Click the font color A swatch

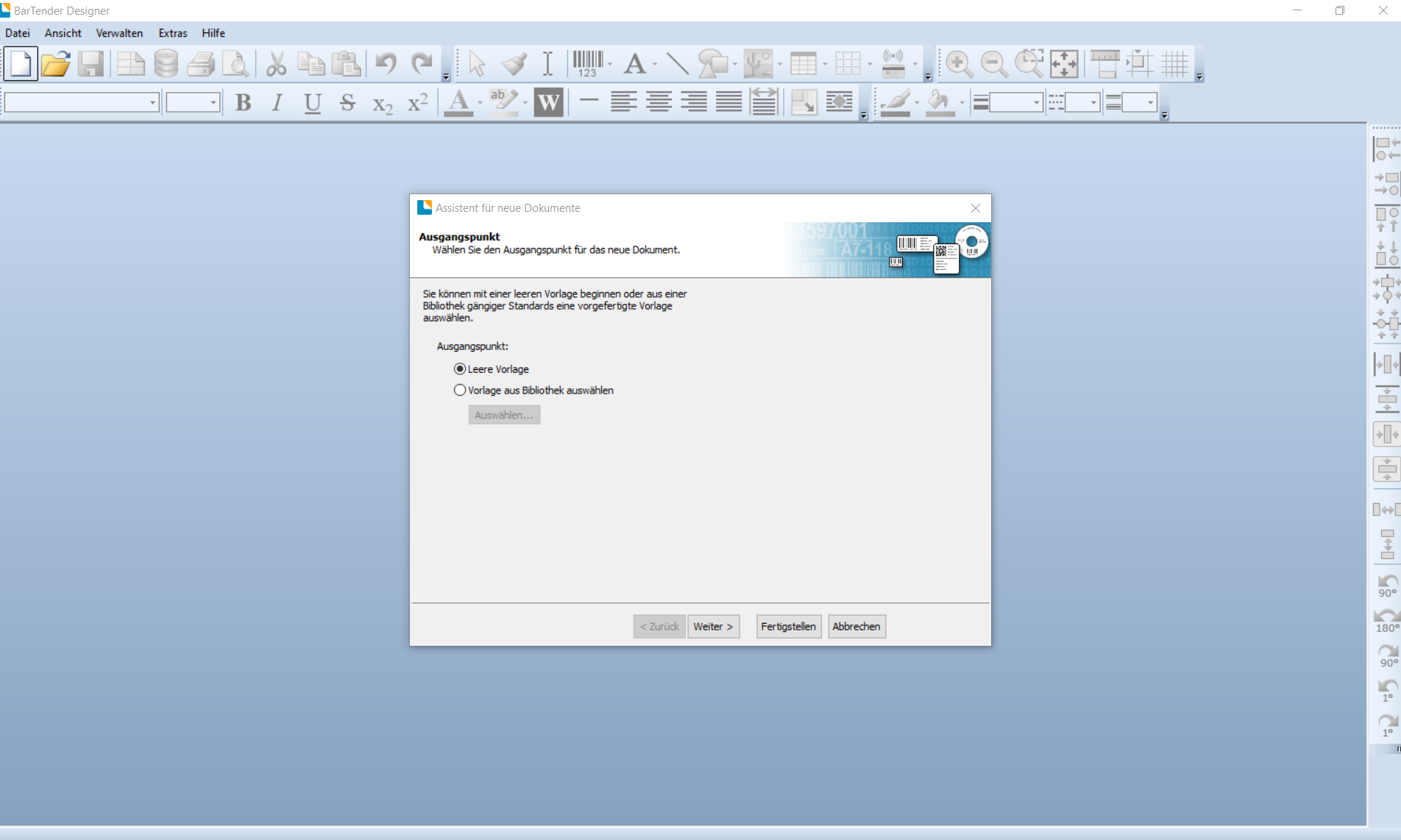point(458,103)
